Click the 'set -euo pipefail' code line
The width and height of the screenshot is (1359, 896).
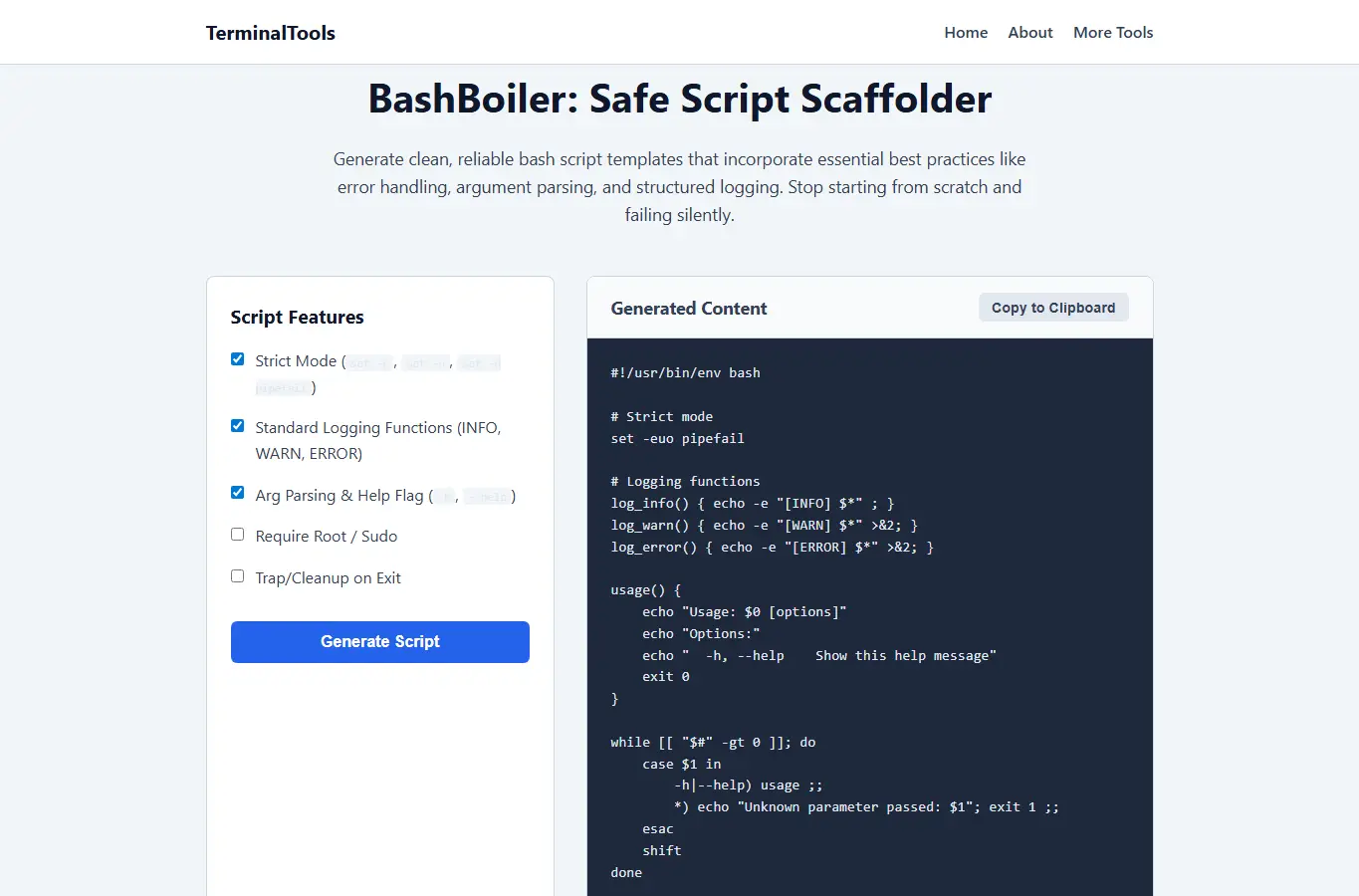coord(678,438)
